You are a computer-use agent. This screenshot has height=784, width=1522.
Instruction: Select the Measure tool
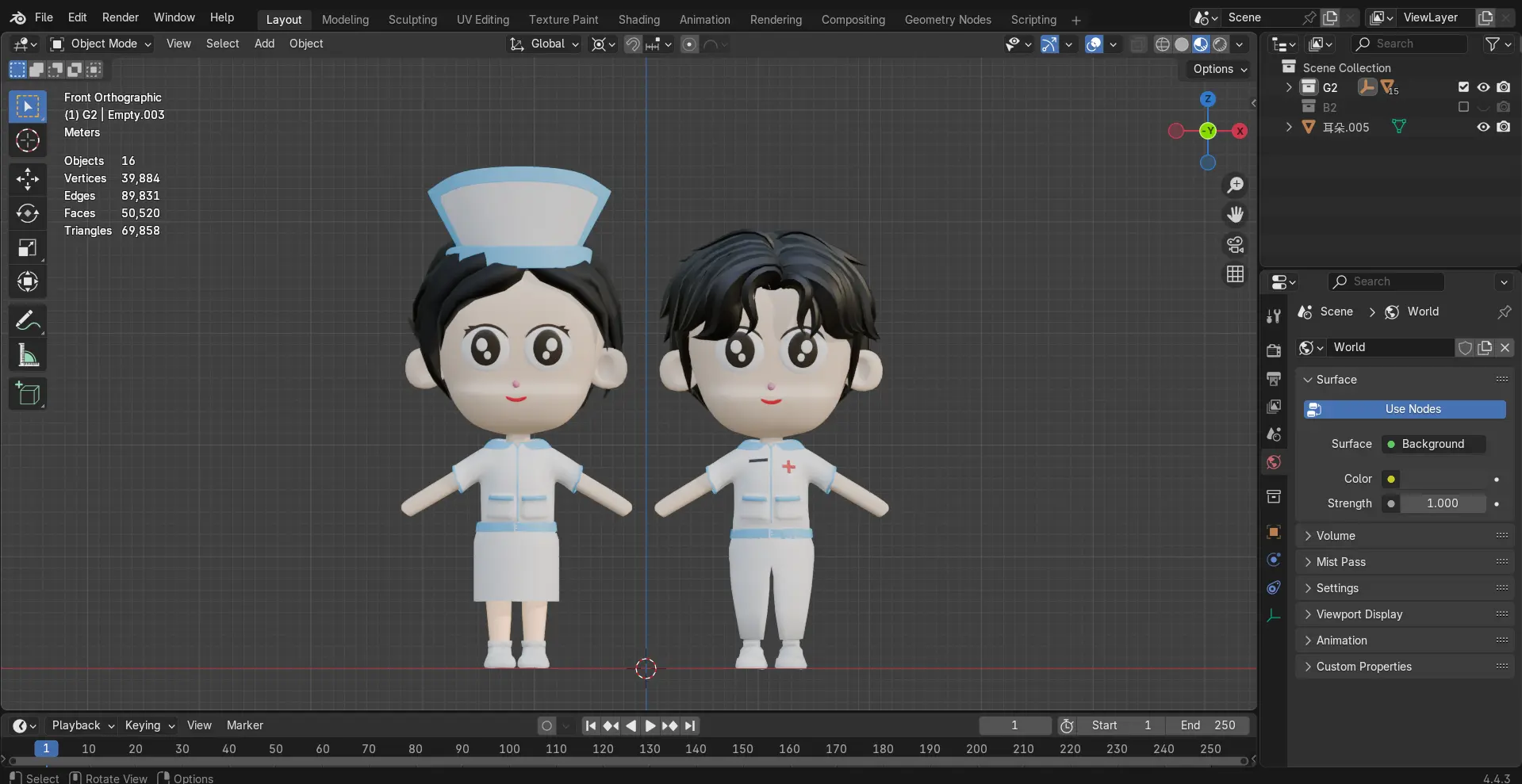(28, 354)
